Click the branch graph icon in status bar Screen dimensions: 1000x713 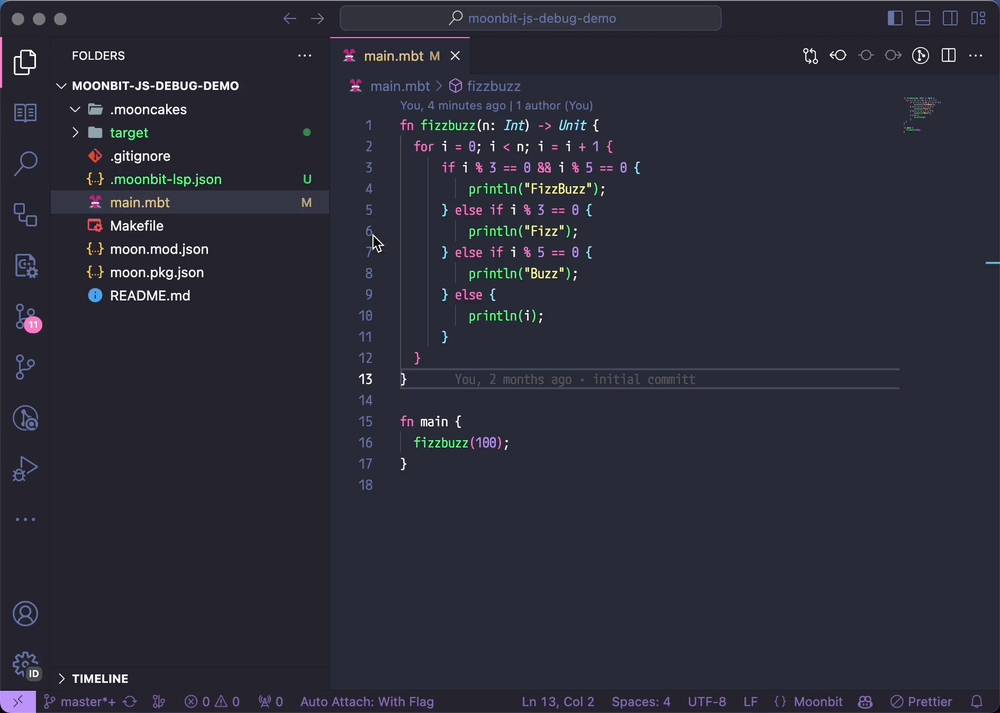point(159,702)
